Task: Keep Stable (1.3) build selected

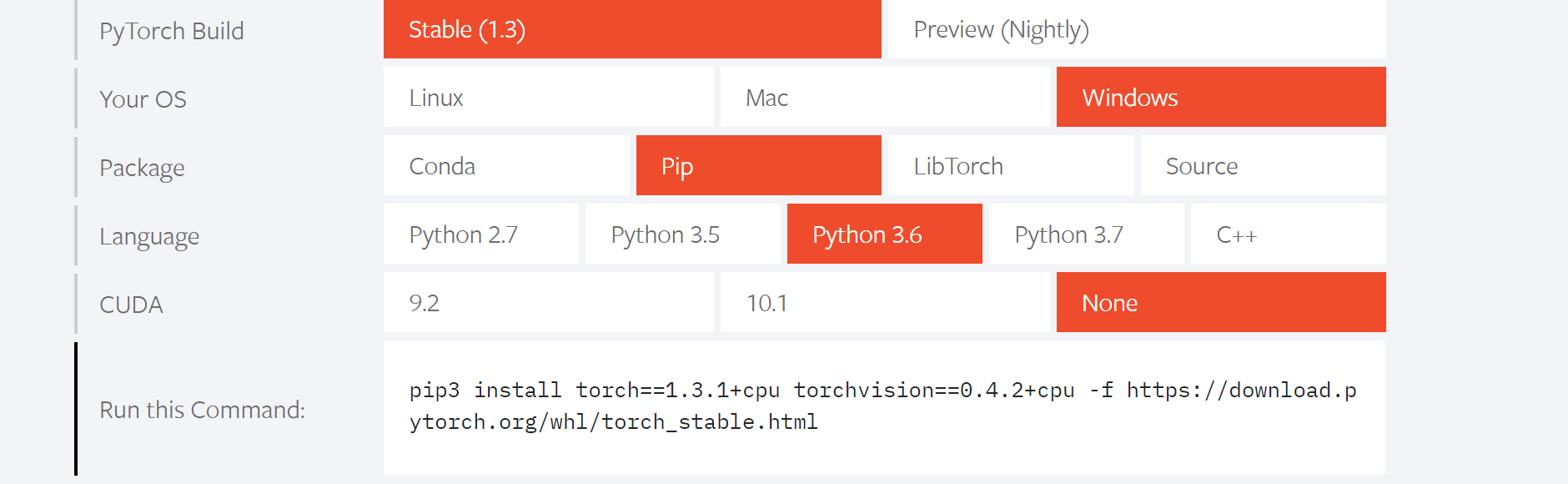Action: [632, 30]
